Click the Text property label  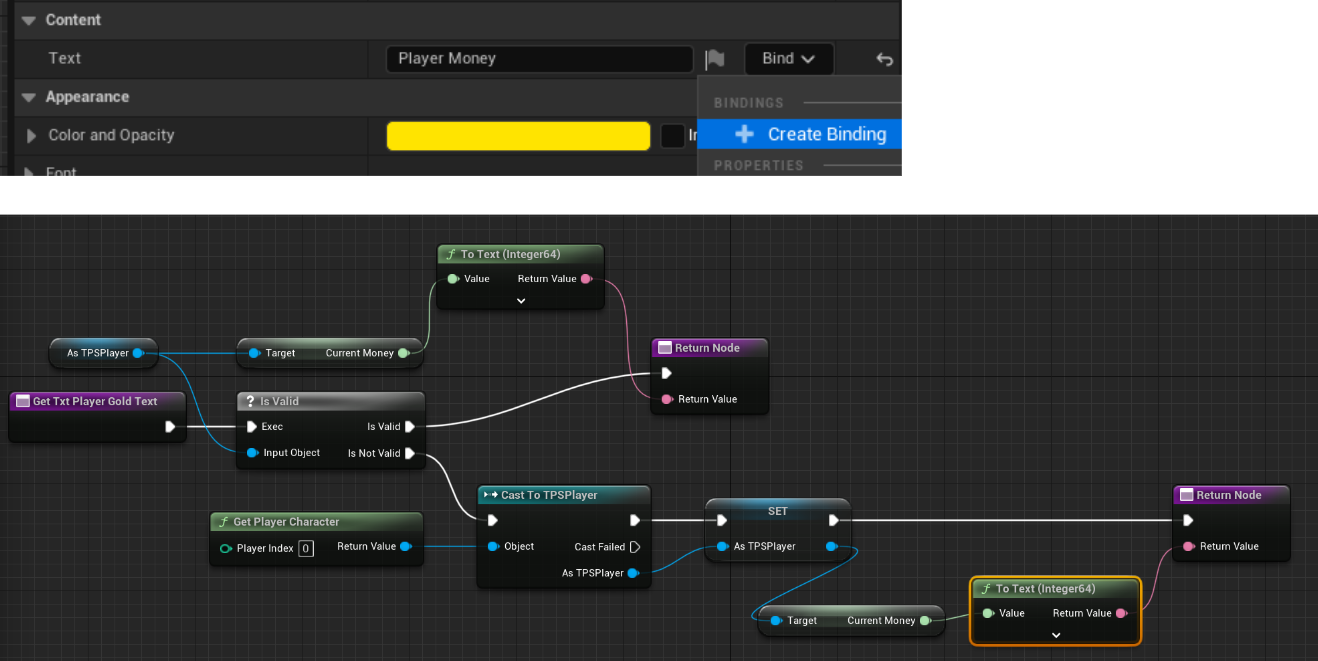[65, 58]
